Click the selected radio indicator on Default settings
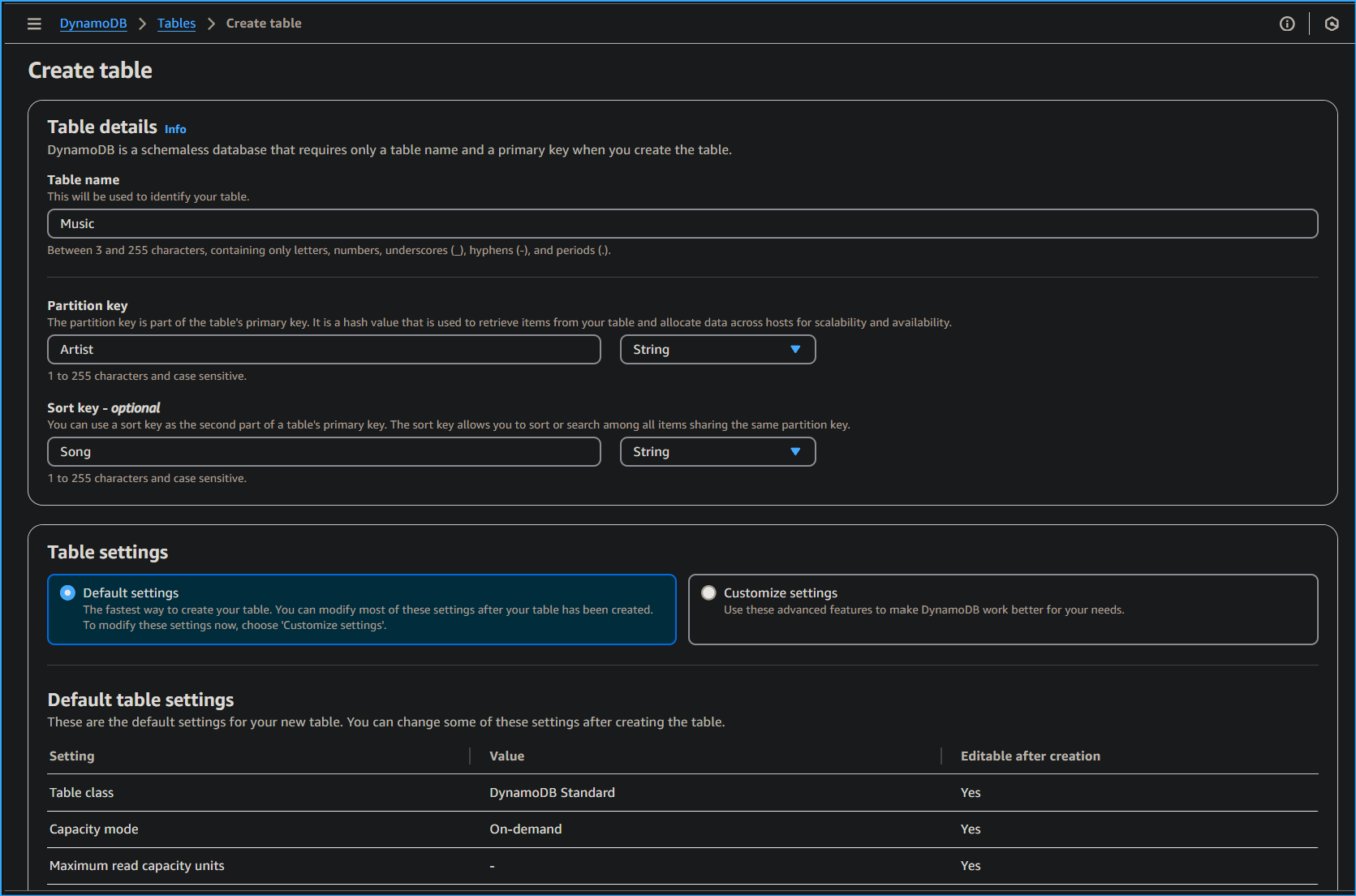Image resolution: width=1356 pixels, height=896 pixels. [x=68, y=592]
